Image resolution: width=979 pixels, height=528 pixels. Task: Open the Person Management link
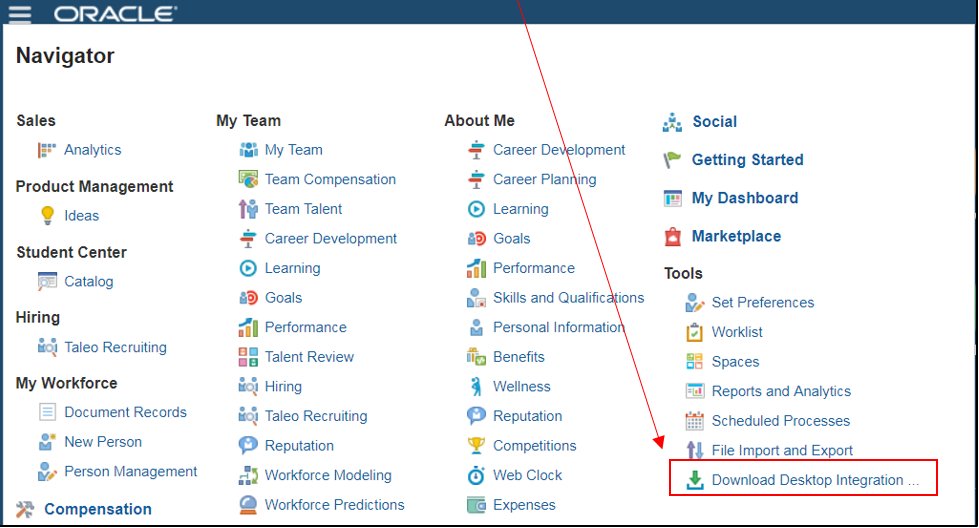[x=130, y=471]
